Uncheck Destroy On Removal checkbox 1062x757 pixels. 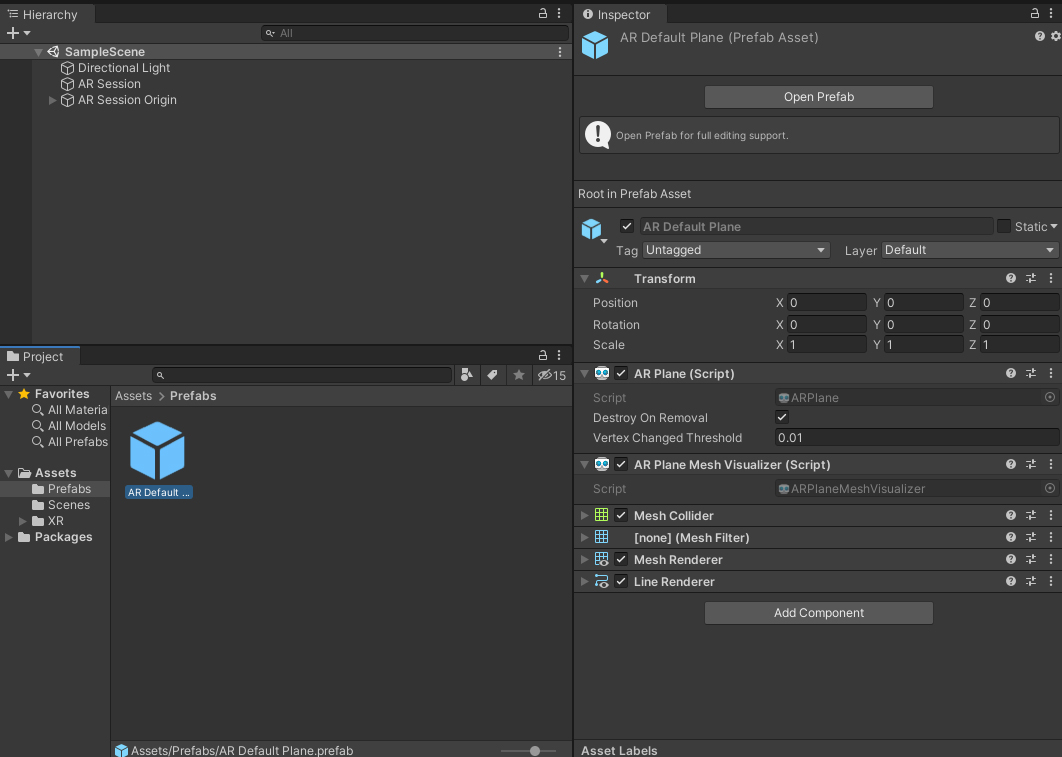[782, 418]
